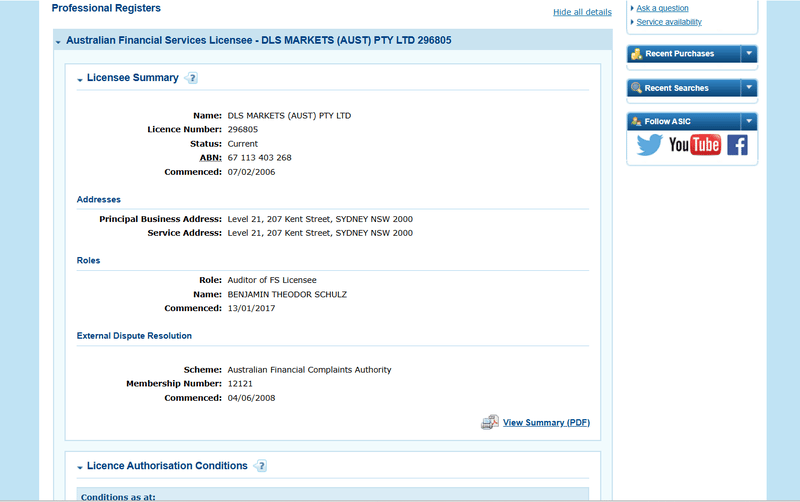Open the View Summary (PDF) link
Screen dimensions: 800x502
coord(546,422)
